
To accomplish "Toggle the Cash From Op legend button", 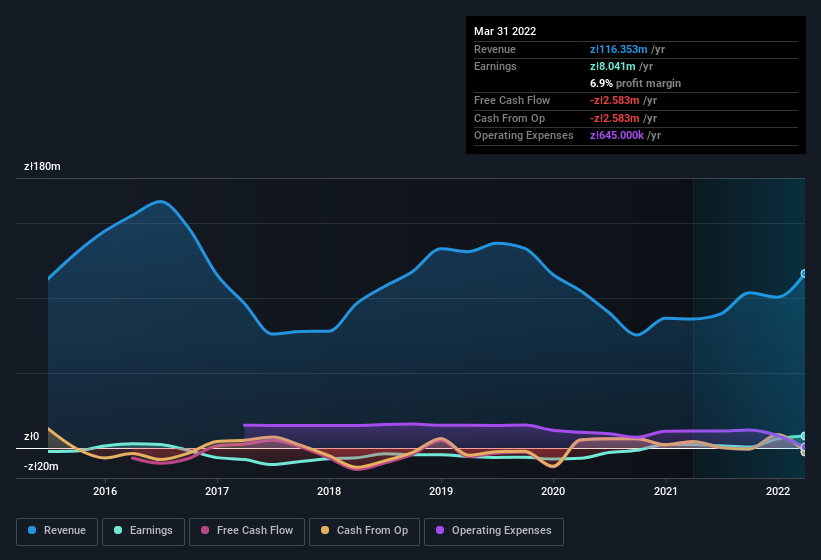I will [x=364, y=531].
